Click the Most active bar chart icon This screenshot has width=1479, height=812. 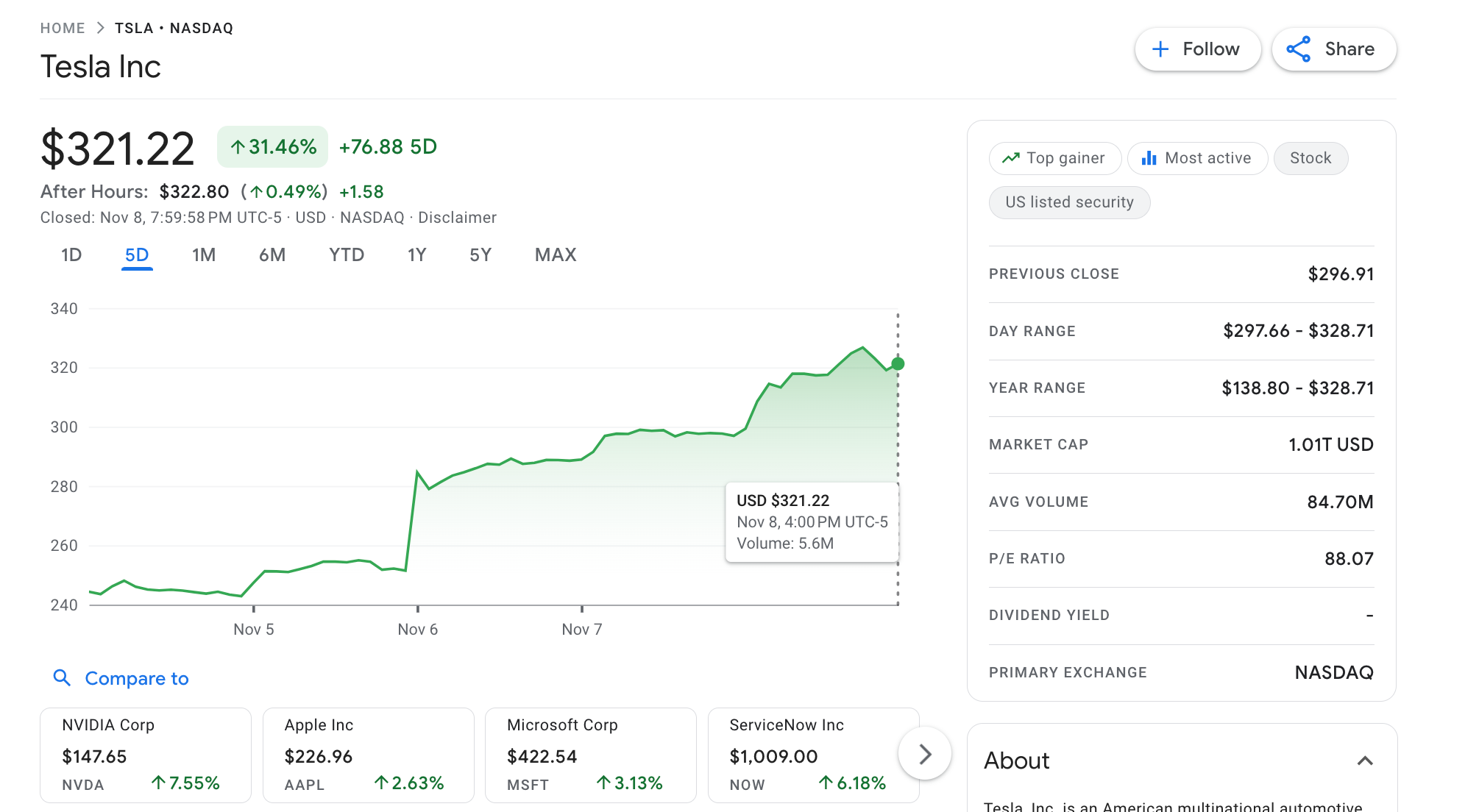[1149, 158]
